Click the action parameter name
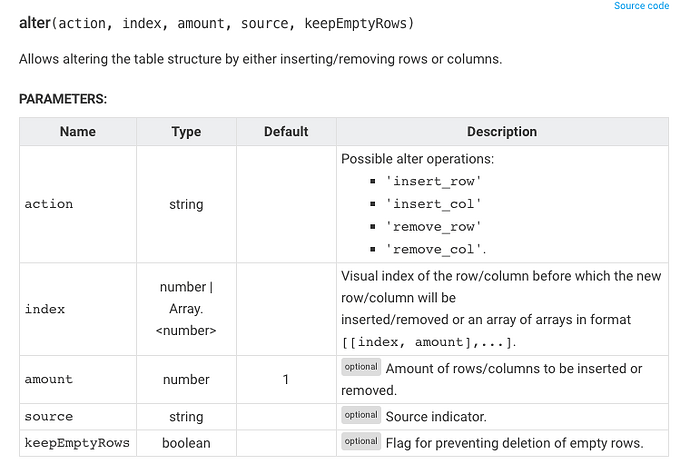This screenshot has height=463, width=690. pyautogui.click(x=49, y=204)
